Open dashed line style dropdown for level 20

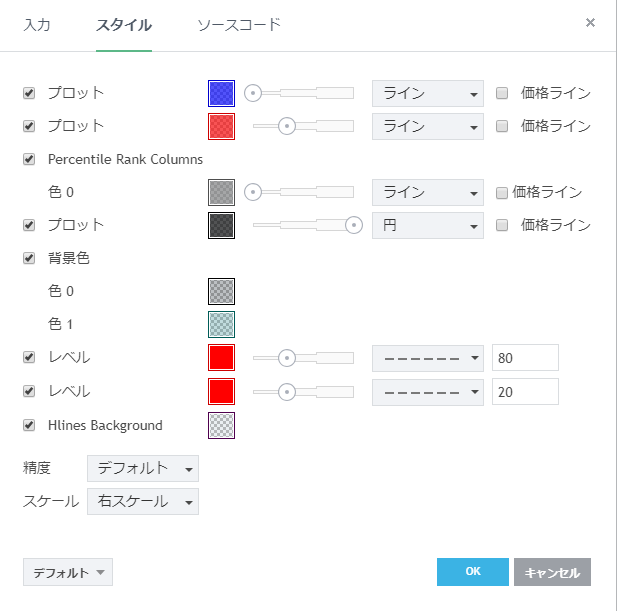(x=427, y=392)
